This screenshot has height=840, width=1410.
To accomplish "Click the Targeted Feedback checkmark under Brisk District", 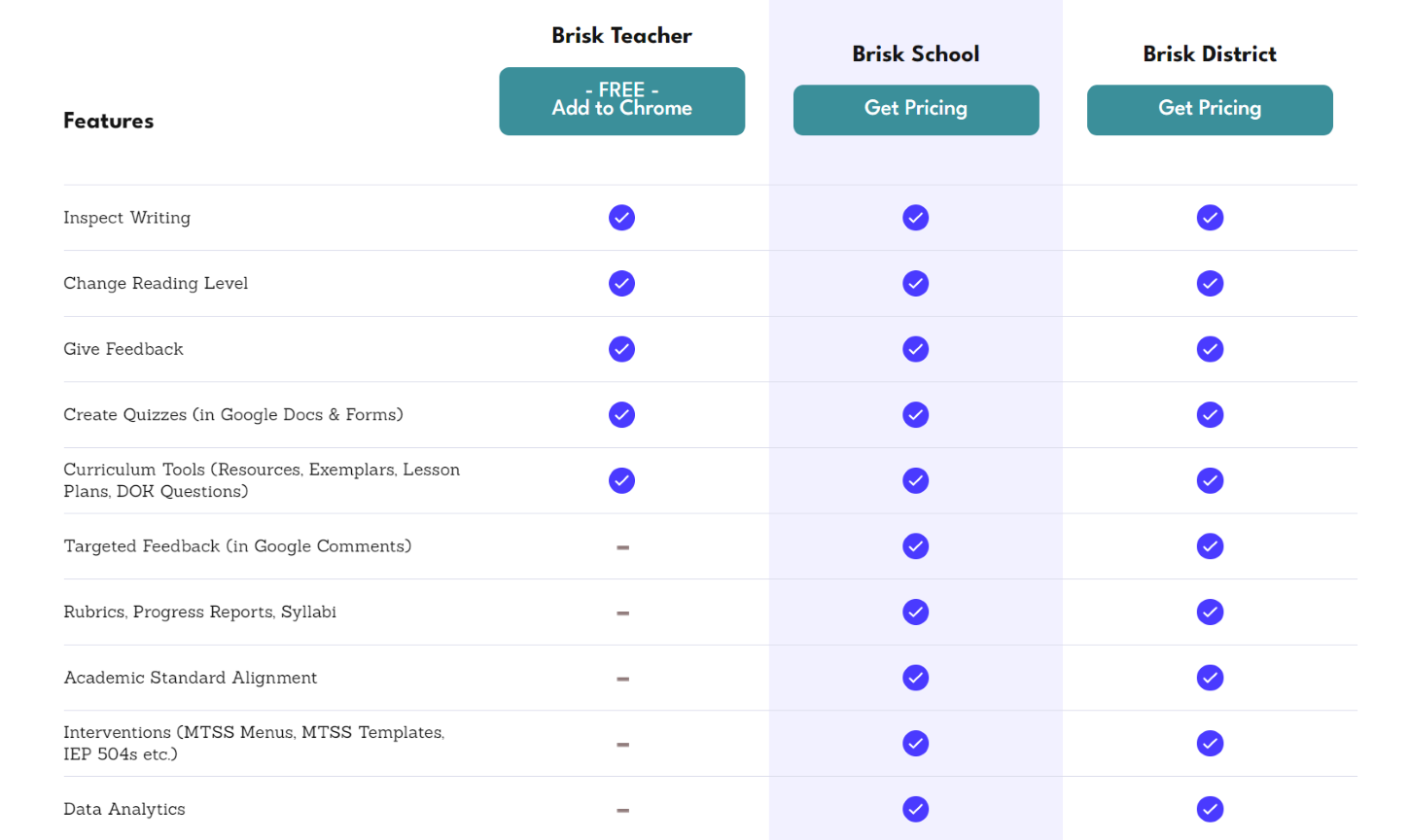I will tap(1210, 546).
